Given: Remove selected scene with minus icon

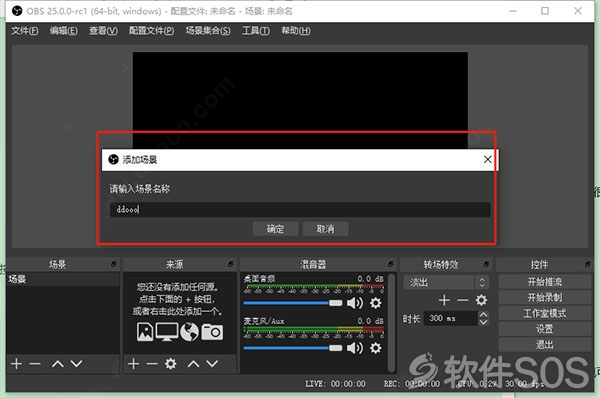Looking at the screenshot, I should point(35,364).
